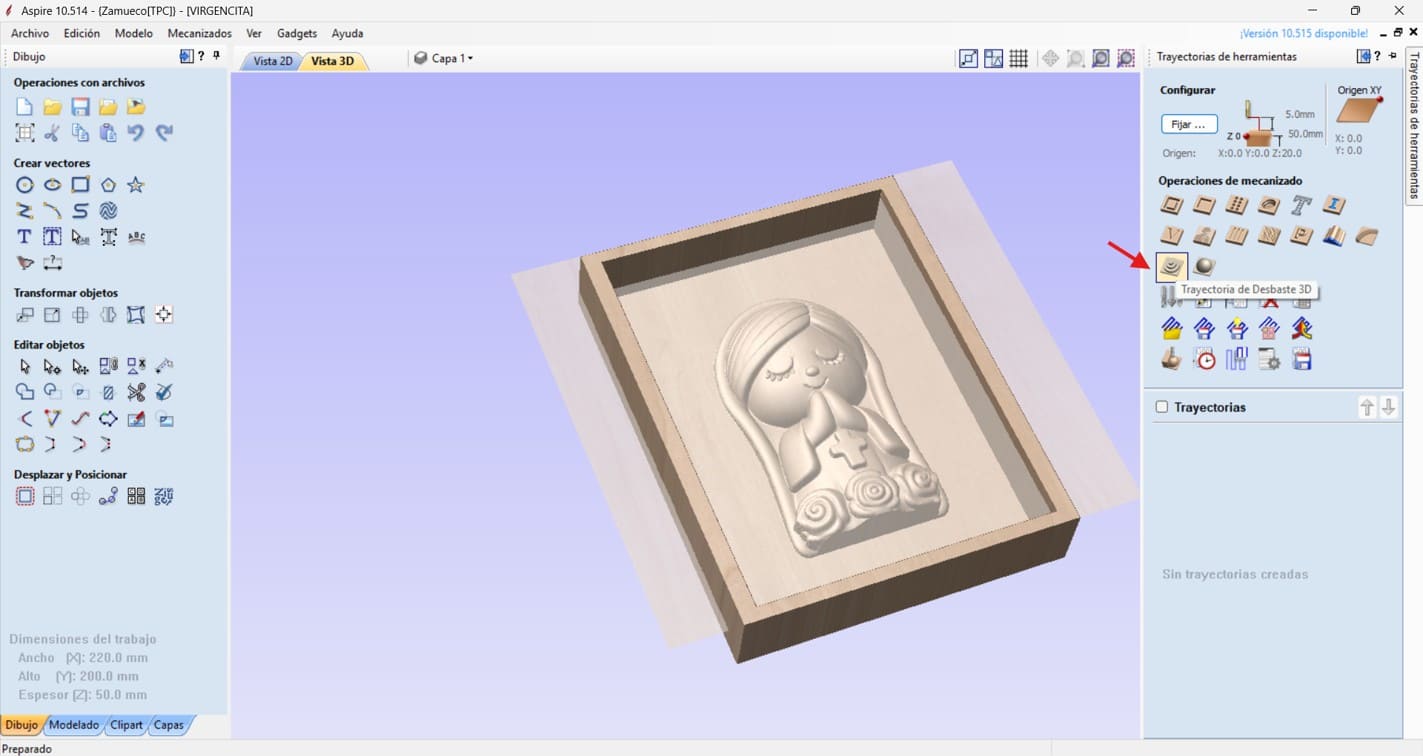Image resolution: width=1423 pixels, height=756 pixels.
Task: Click the save toolpaths floppy icon
Action: tap(1301, 359)
